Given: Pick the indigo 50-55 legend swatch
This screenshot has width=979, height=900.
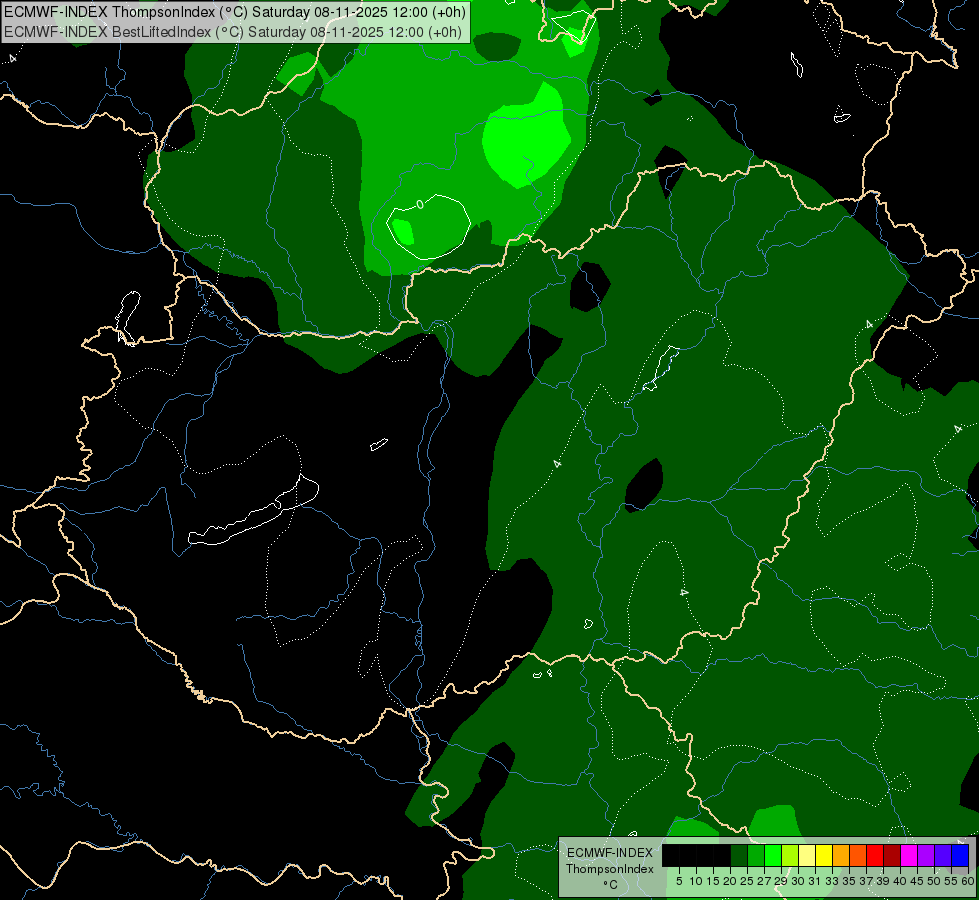Looking at the screenshot, I should click(x=943, y=855).
